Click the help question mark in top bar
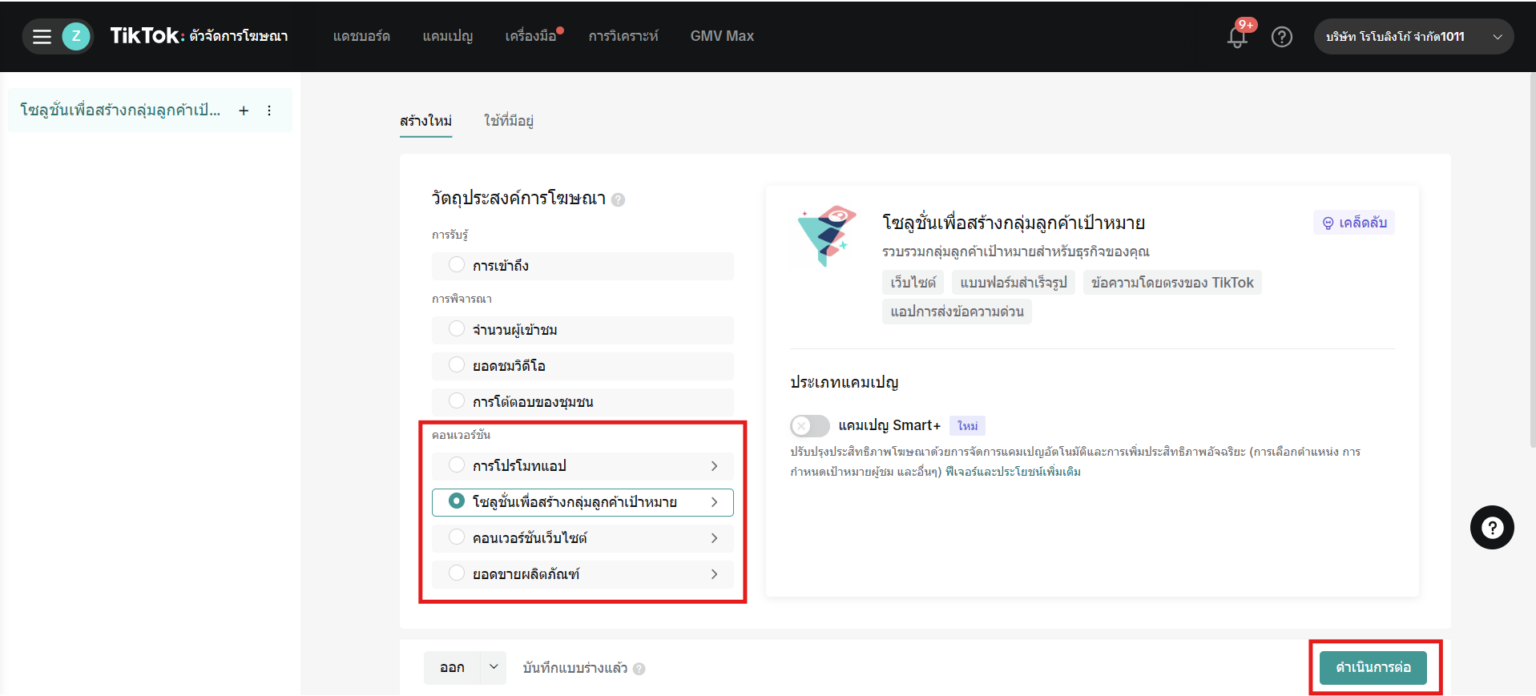 click(x=1282, y=36)
